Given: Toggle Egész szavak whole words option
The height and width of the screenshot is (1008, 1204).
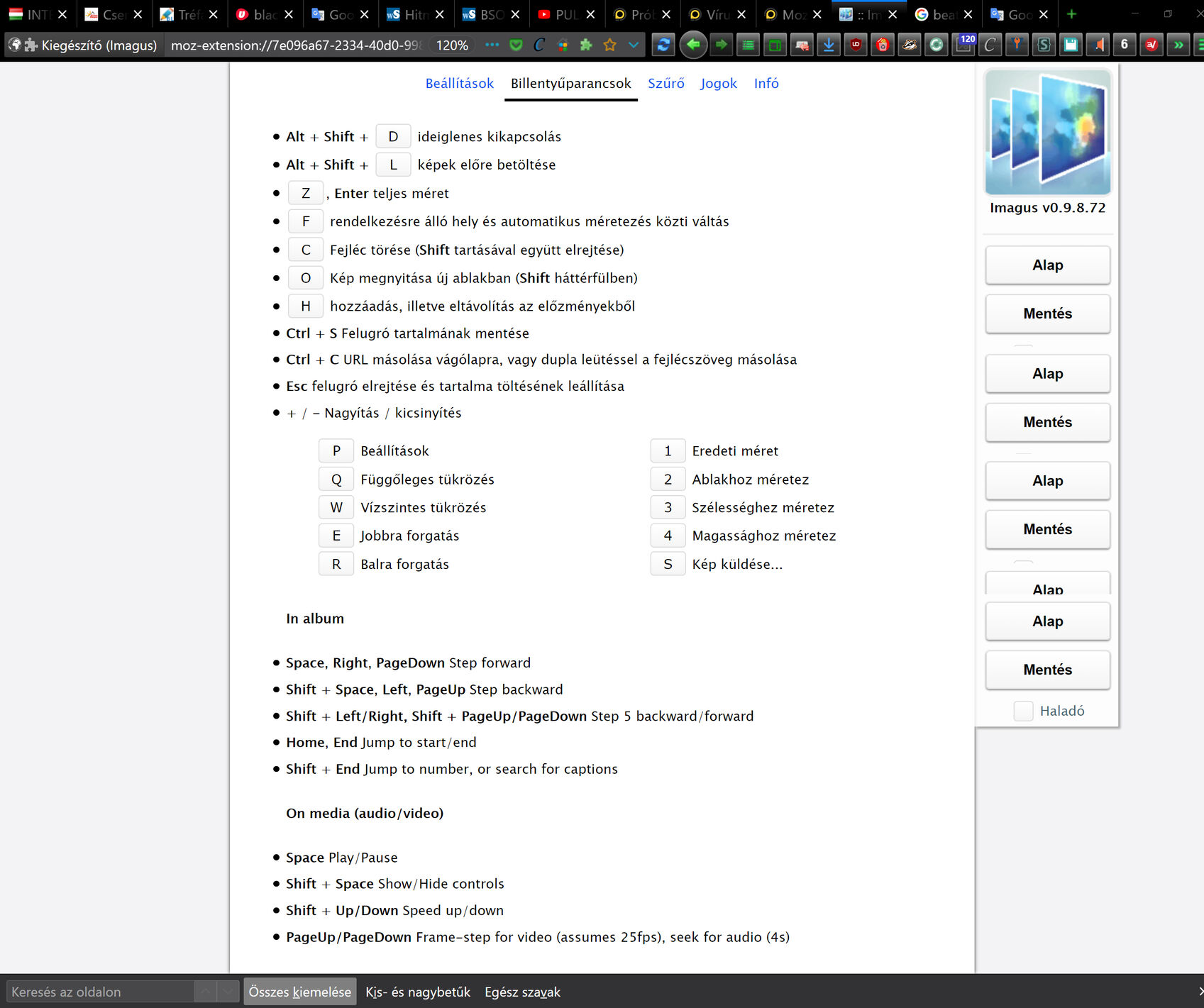Looking at the screenshot, I should point(522,992).
